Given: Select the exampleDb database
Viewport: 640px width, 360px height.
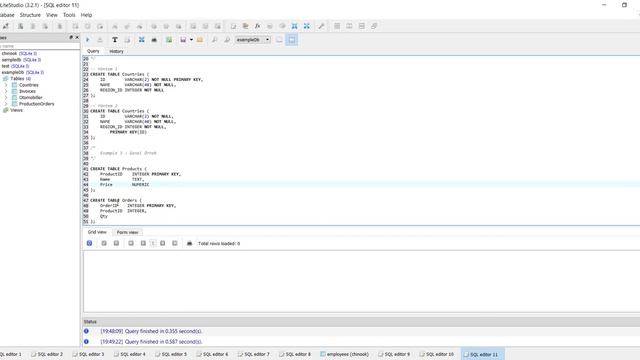Looking at the screenshot, I should coord(22,72).
